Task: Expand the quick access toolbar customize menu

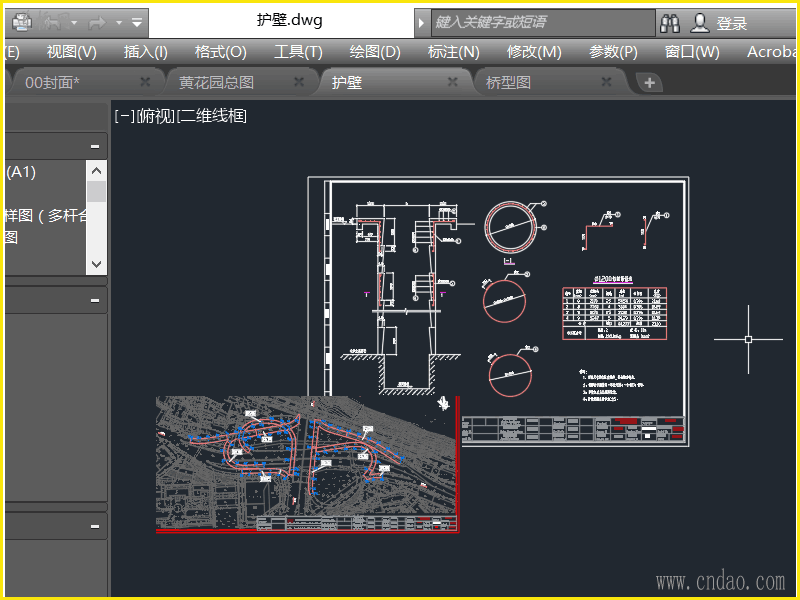Action: [138, 22]
